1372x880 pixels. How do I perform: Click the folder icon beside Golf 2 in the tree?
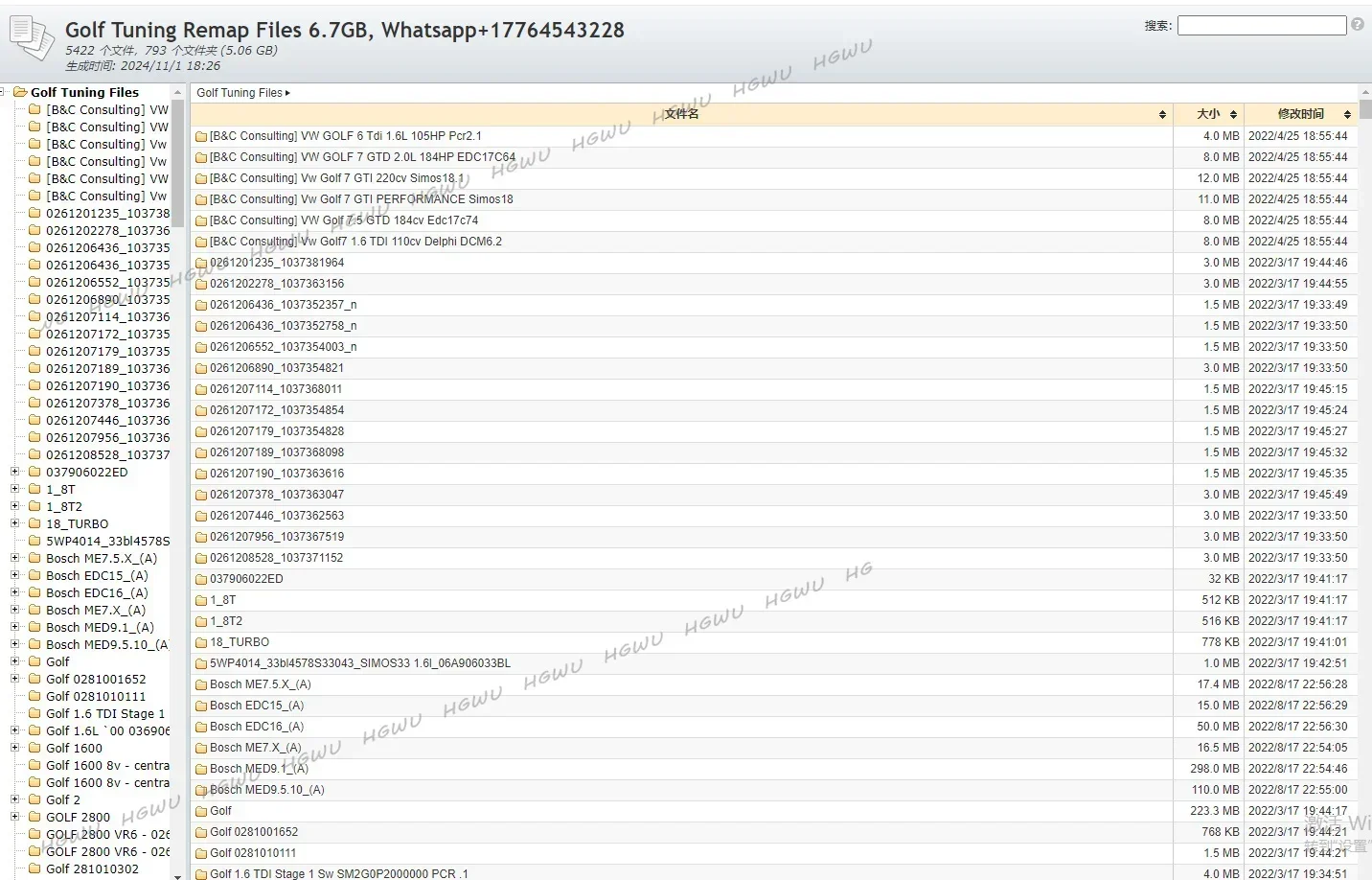pos(35,799)
